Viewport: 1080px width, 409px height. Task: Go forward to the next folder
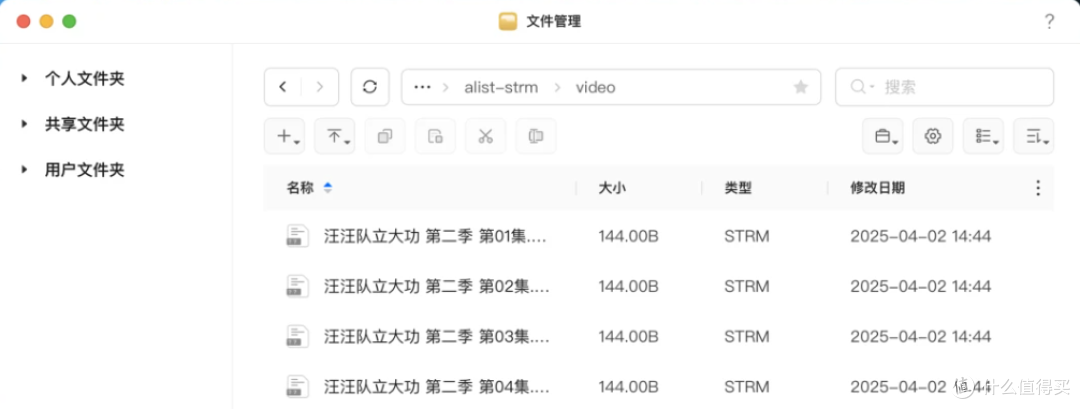point(320,87)
